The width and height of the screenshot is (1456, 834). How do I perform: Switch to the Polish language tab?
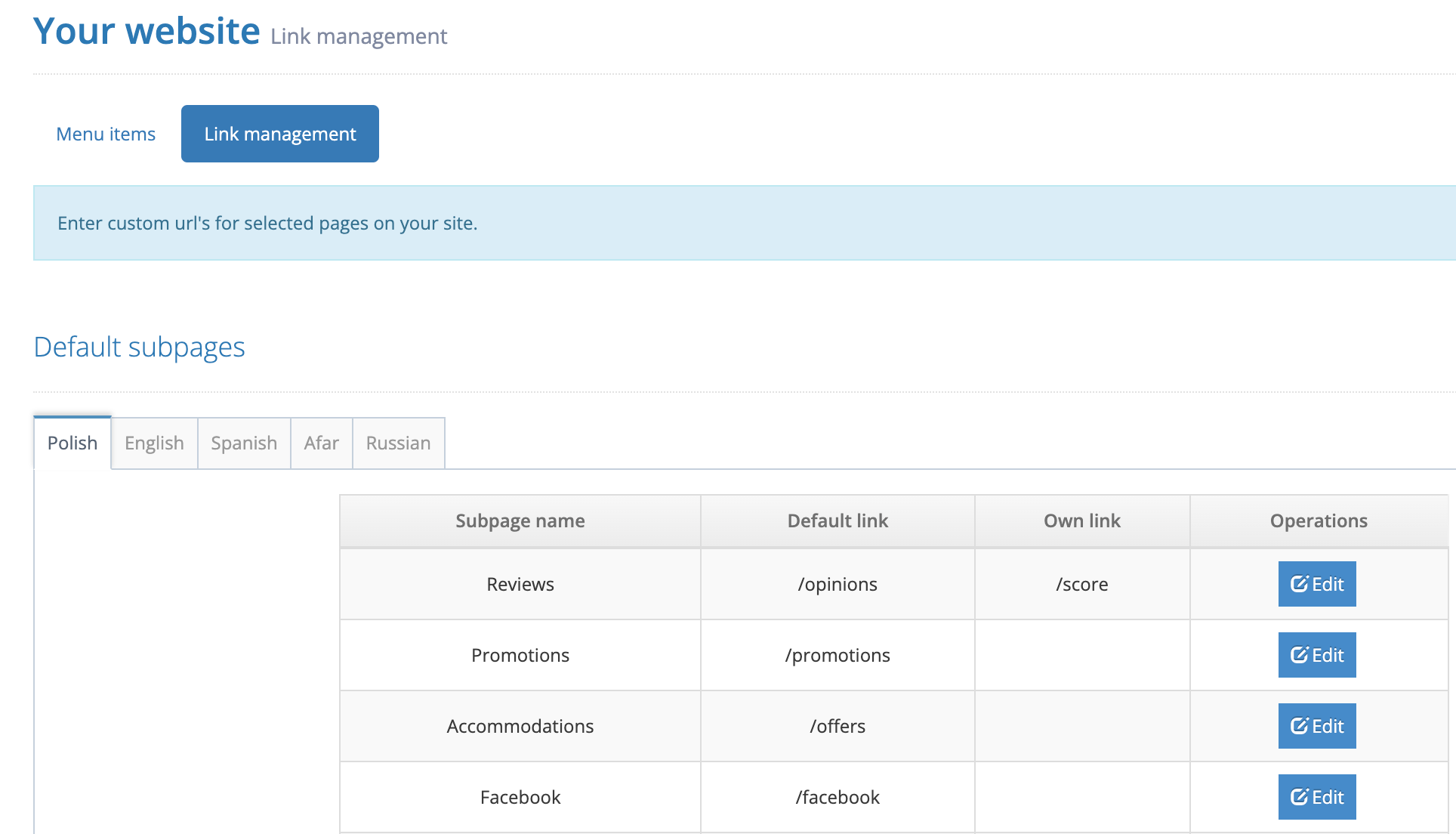72,443
